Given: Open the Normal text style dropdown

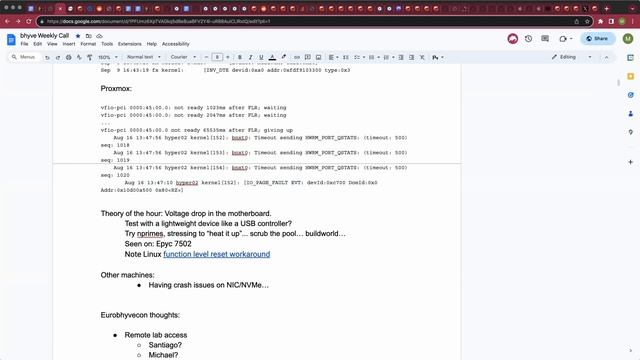Looking at the screenshot, I should (x=143, y=57).
